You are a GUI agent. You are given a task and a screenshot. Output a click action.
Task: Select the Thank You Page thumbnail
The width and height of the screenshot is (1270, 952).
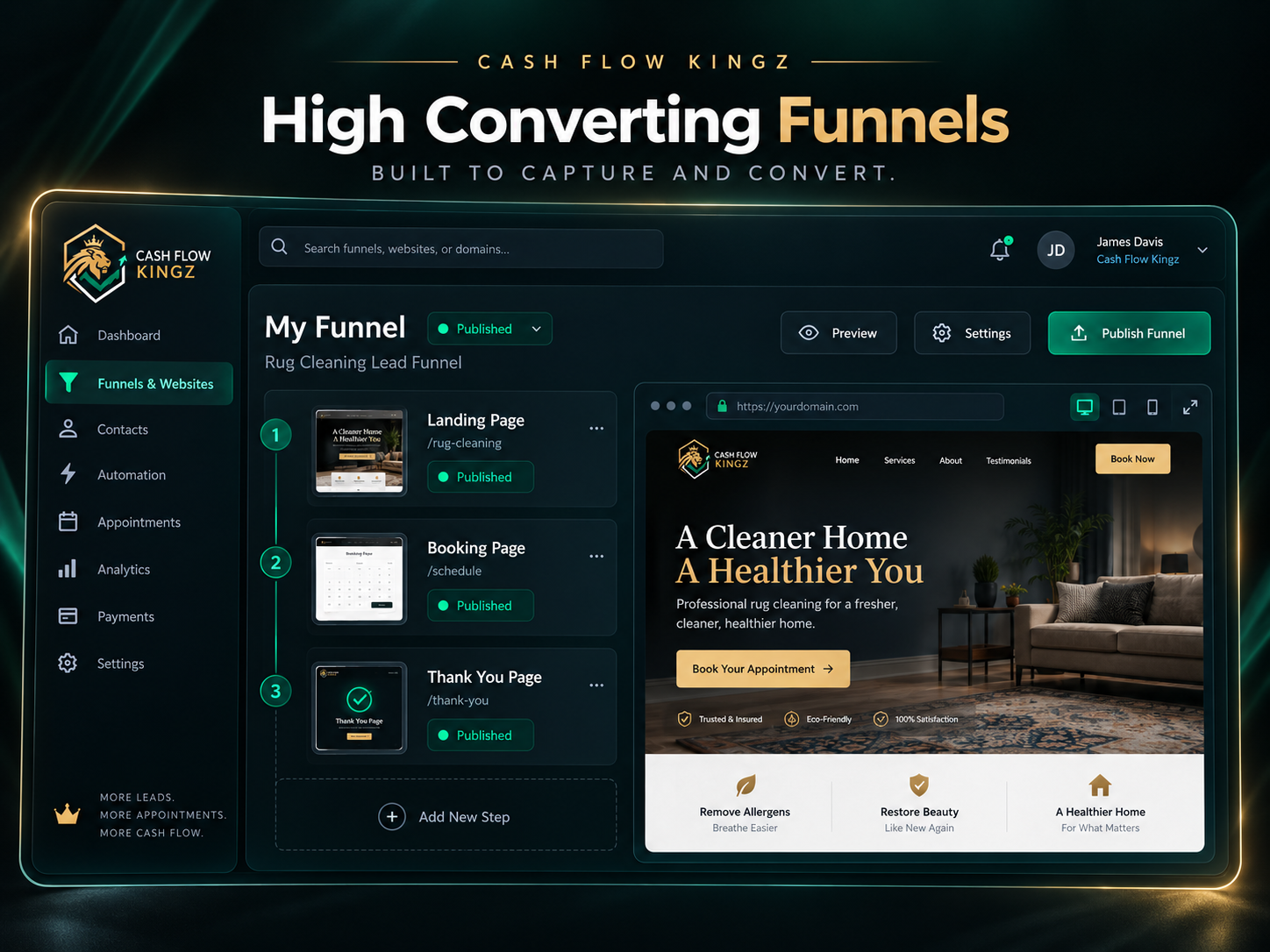pyautogui.click(x=360, y=707)
